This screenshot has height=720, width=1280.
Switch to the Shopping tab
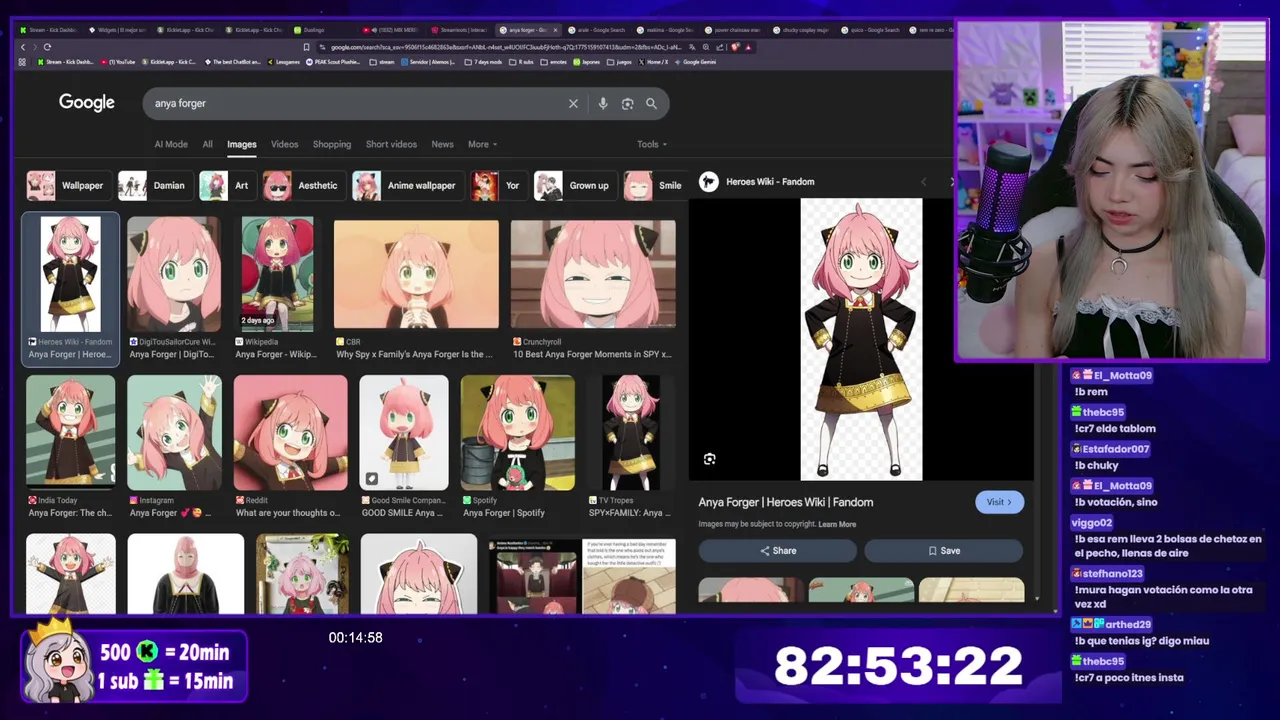[332, 144]
